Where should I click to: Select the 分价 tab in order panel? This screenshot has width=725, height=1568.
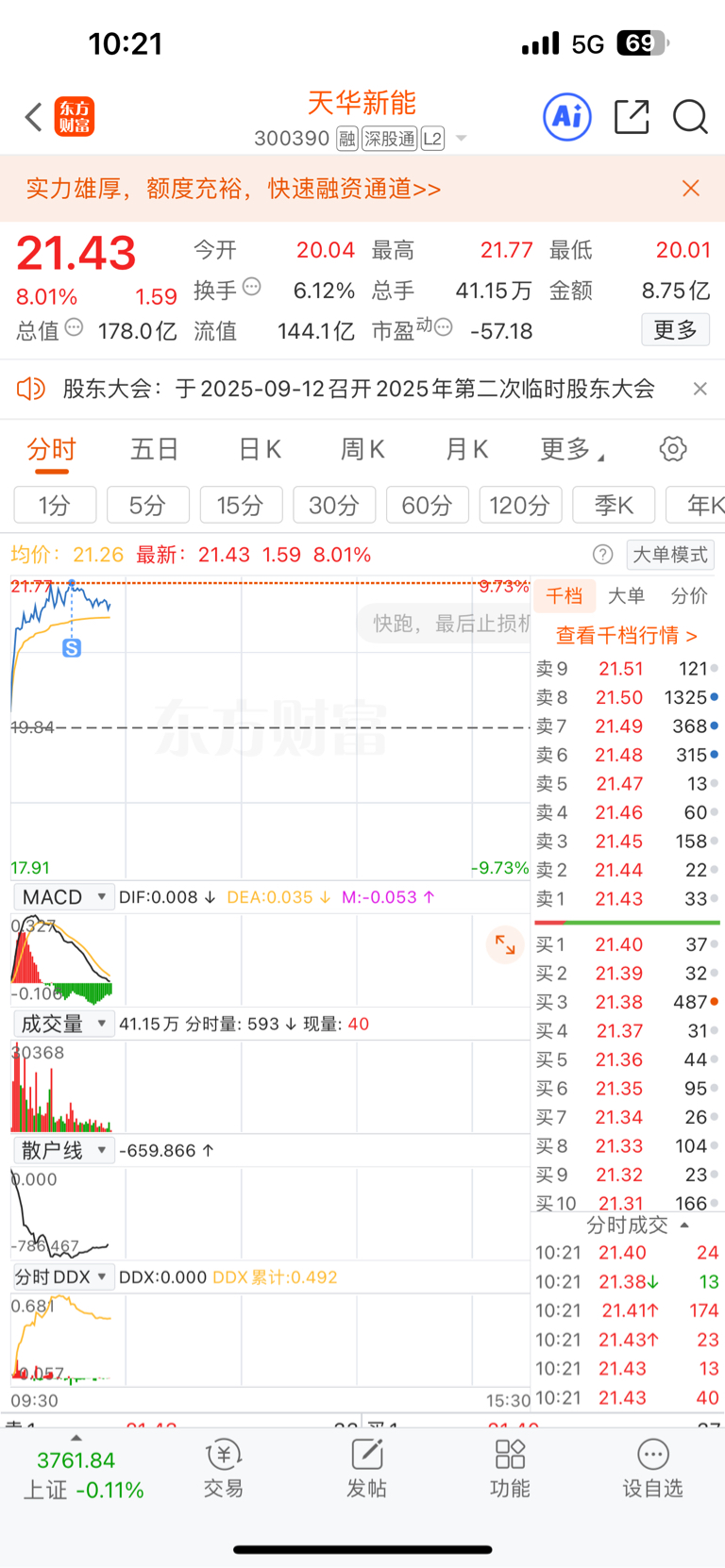click(x=689, y=596)
